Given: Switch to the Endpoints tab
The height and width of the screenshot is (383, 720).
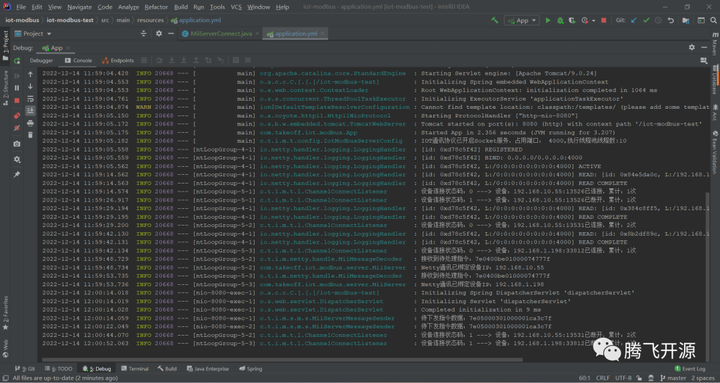Looking at the screenshot, I should [x=118, y=60].
